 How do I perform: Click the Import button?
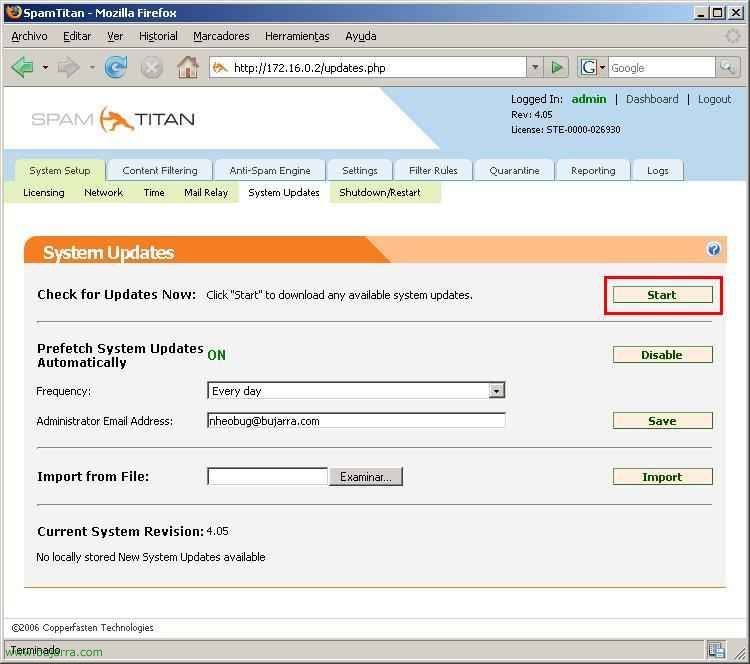662,476
